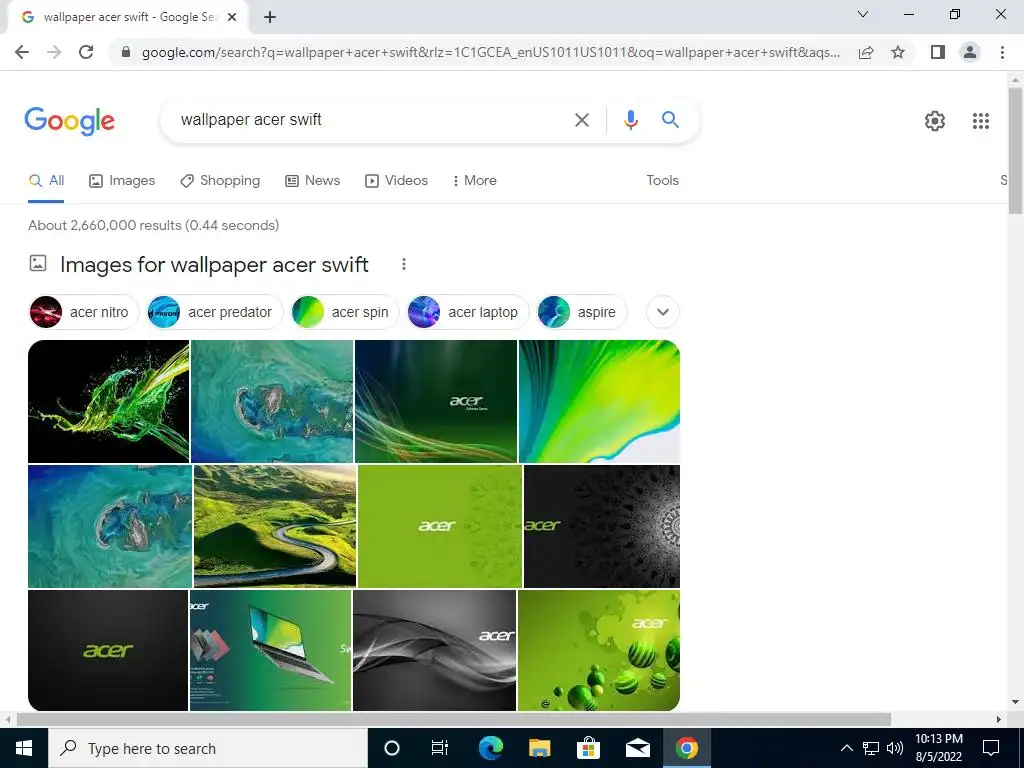Click the share this page icon
Viewport: 1024px width, 768px height.
(866, 52)
